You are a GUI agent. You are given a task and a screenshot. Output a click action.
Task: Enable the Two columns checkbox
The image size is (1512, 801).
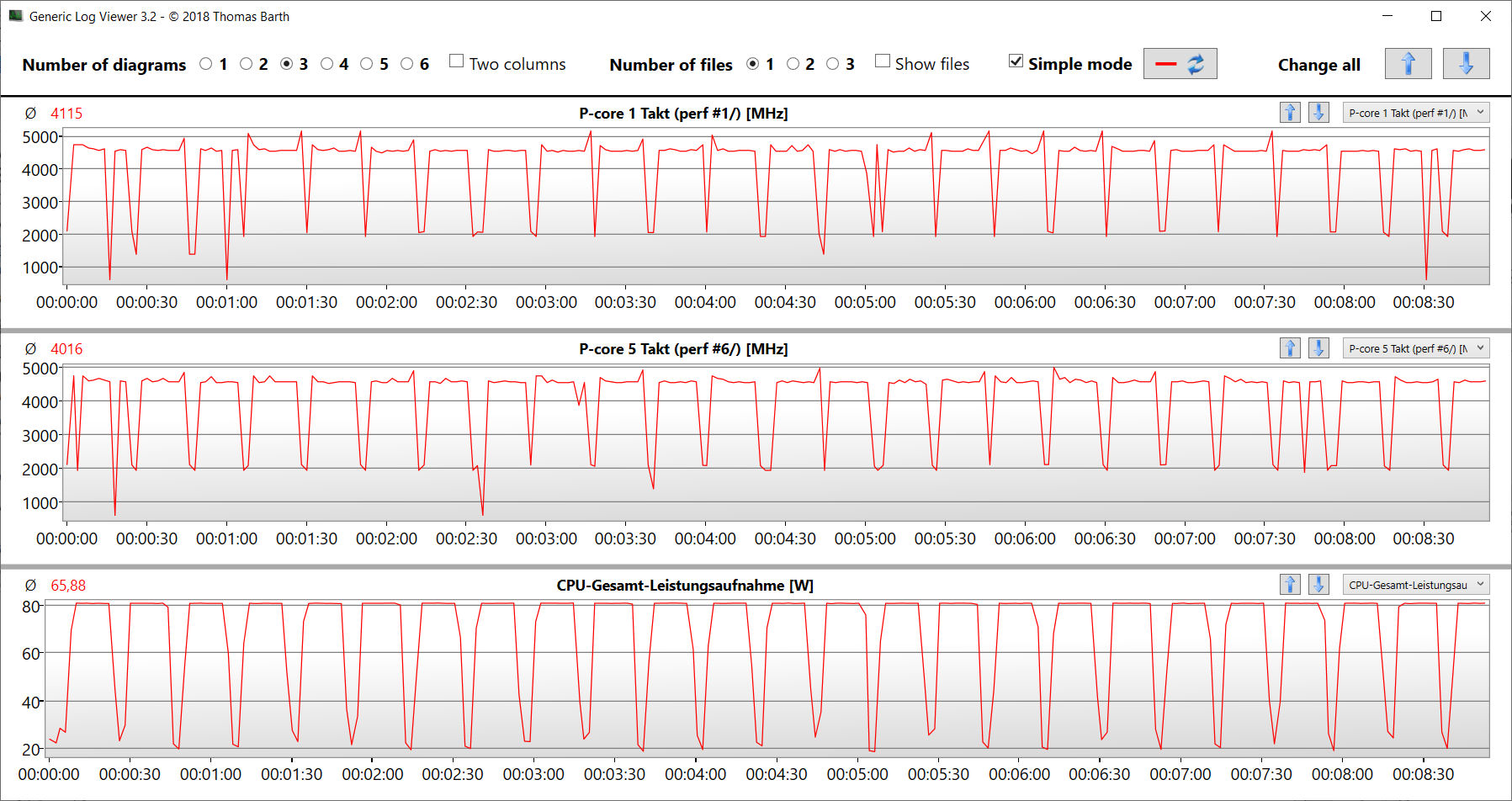[457, 61]
